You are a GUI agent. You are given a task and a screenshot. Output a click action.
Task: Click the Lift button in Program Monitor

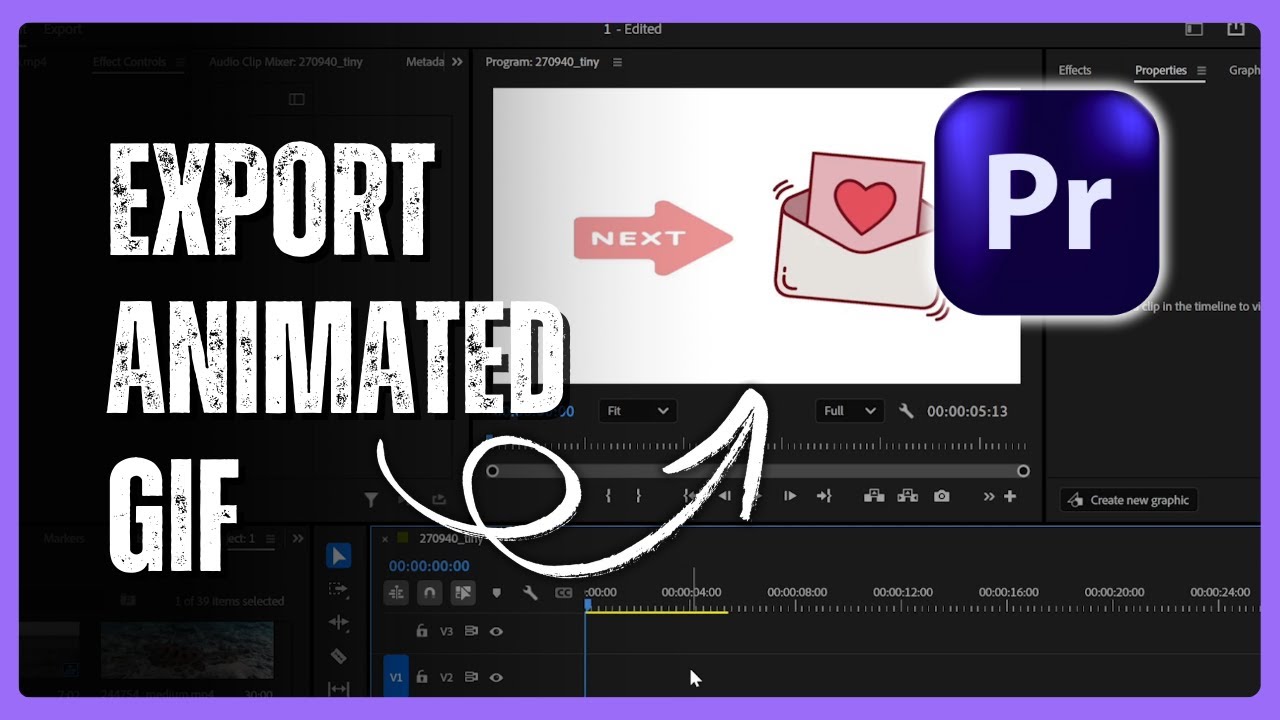click(x=873, y=496)
